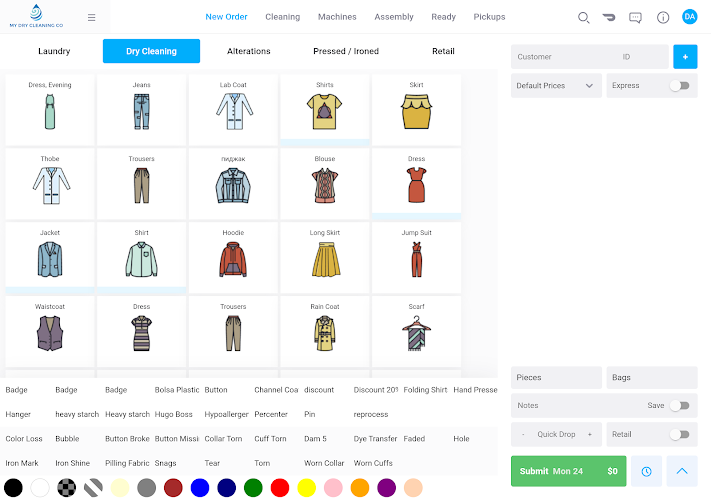
Task: Switch to the Laundry tab
Action: point(54,51)
